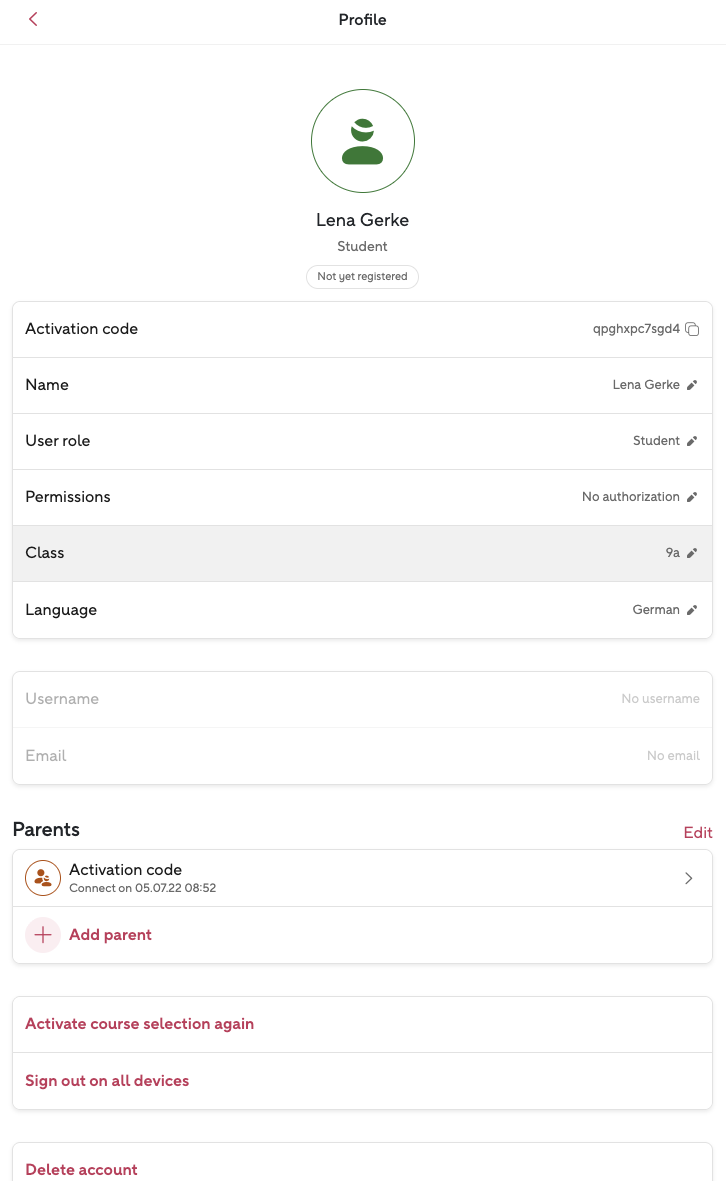726x1181 pixels.
Task: Expand parent Activation code chevron
Action: pos(688,878)
